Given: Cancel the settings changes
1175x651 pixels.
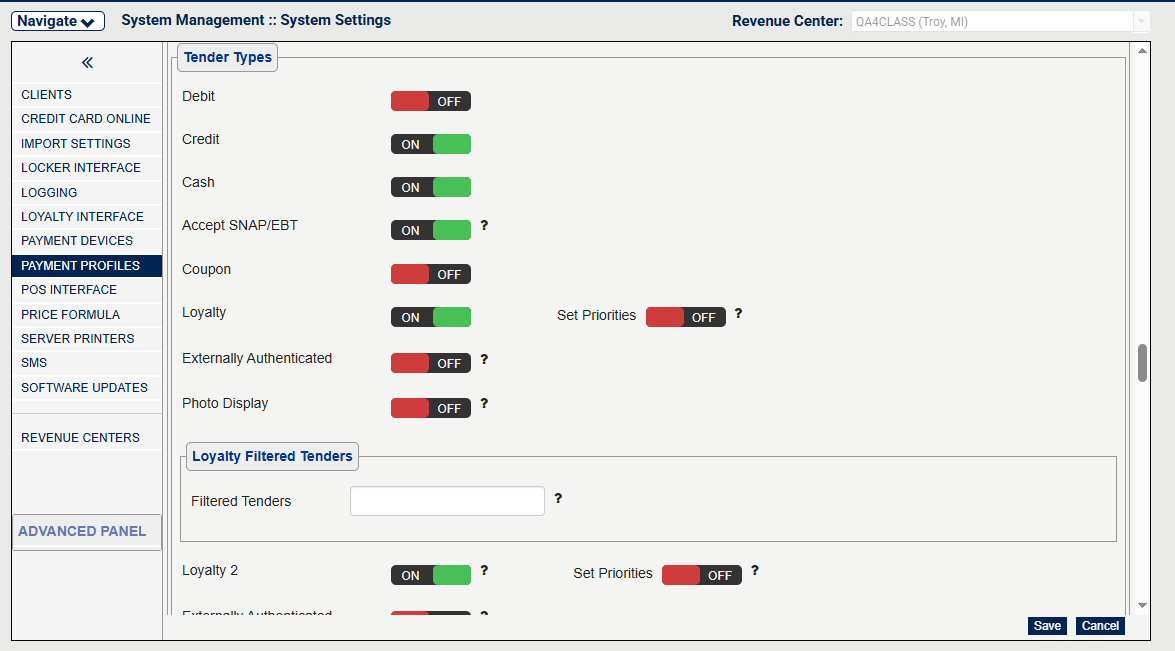Looking at the screenshot, I should 1100,626.
